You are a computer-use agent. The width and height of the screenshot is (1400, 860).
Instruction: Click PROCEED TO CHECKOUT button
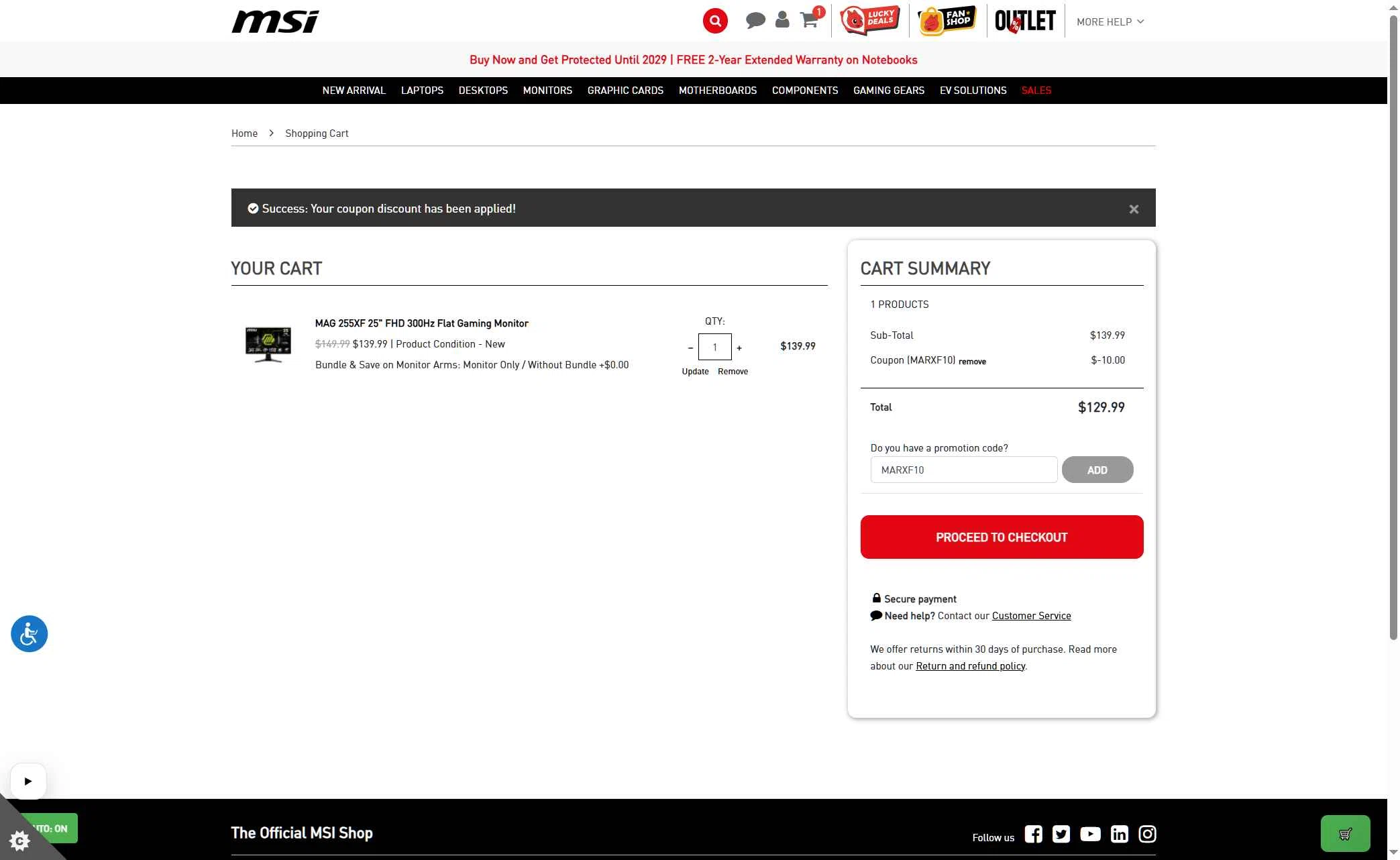click(1002, 537)
